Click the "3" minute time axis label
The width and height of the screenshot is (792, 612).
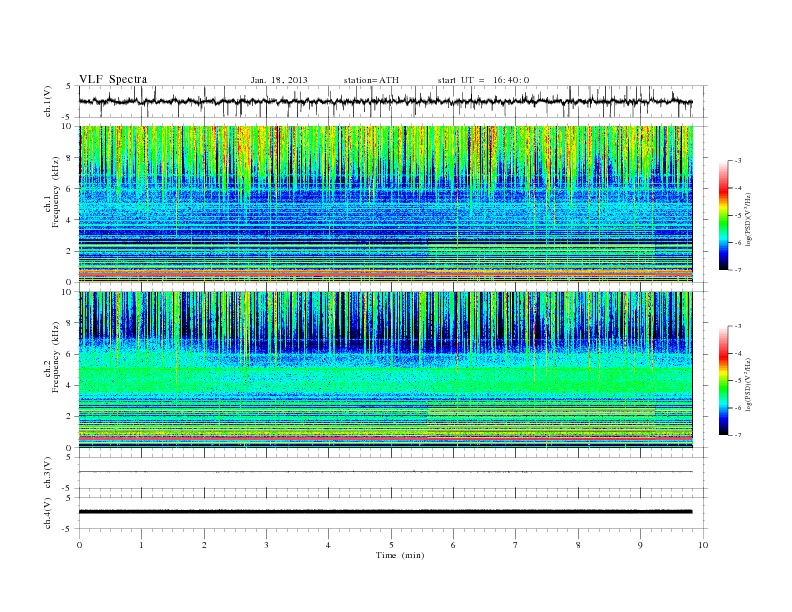pos(266,545)
